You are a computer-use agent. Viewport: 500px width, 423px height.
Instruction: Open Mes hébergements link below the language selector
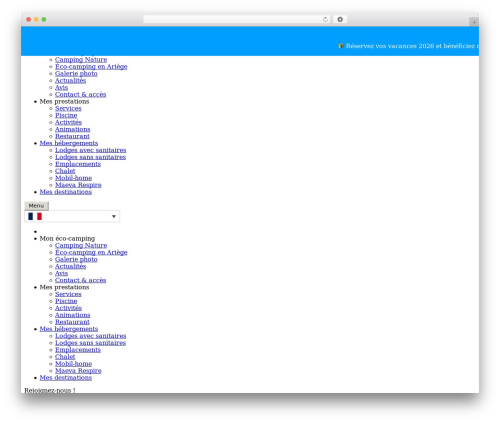[69, 329]
